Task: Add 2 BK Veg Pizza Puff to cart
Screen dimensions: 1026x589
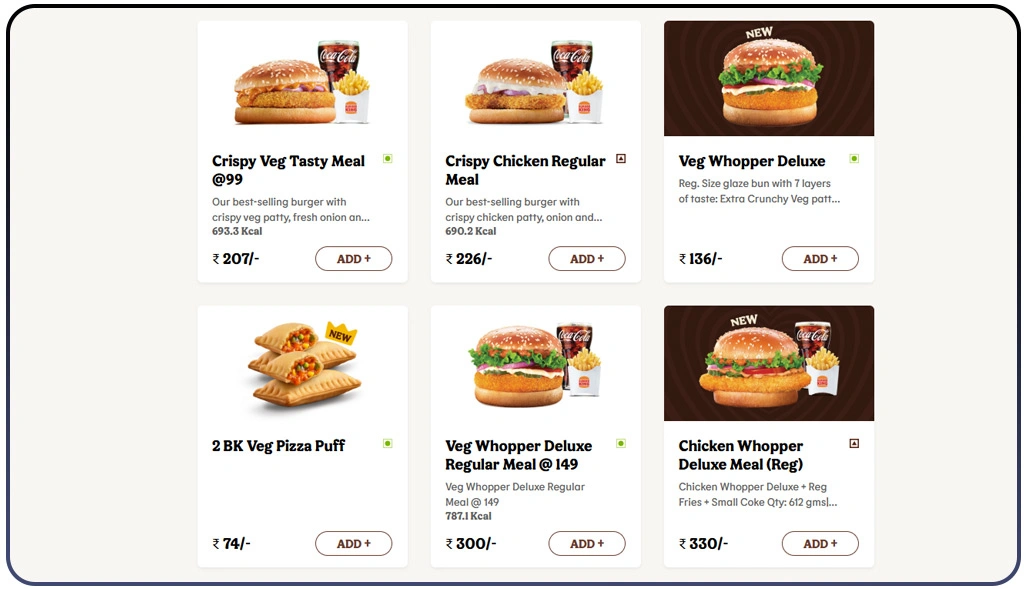Action: (x=353, y=543)
